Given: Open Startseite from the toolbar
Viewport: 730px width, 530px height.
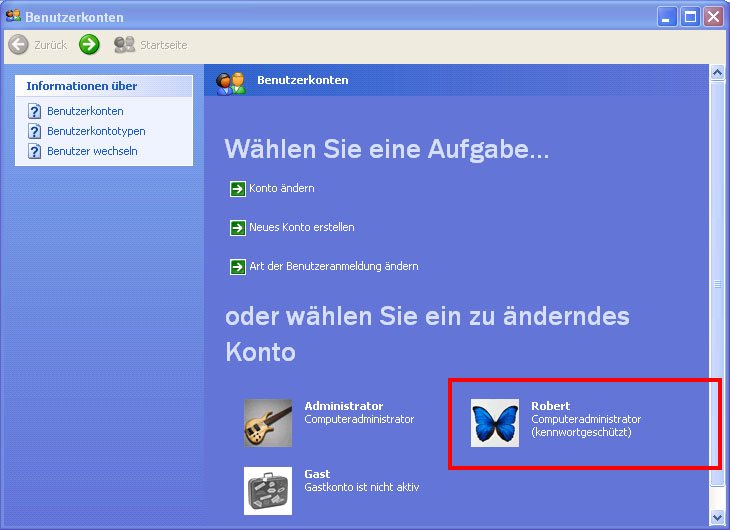Looking at the screenshot, I should 150,45.
